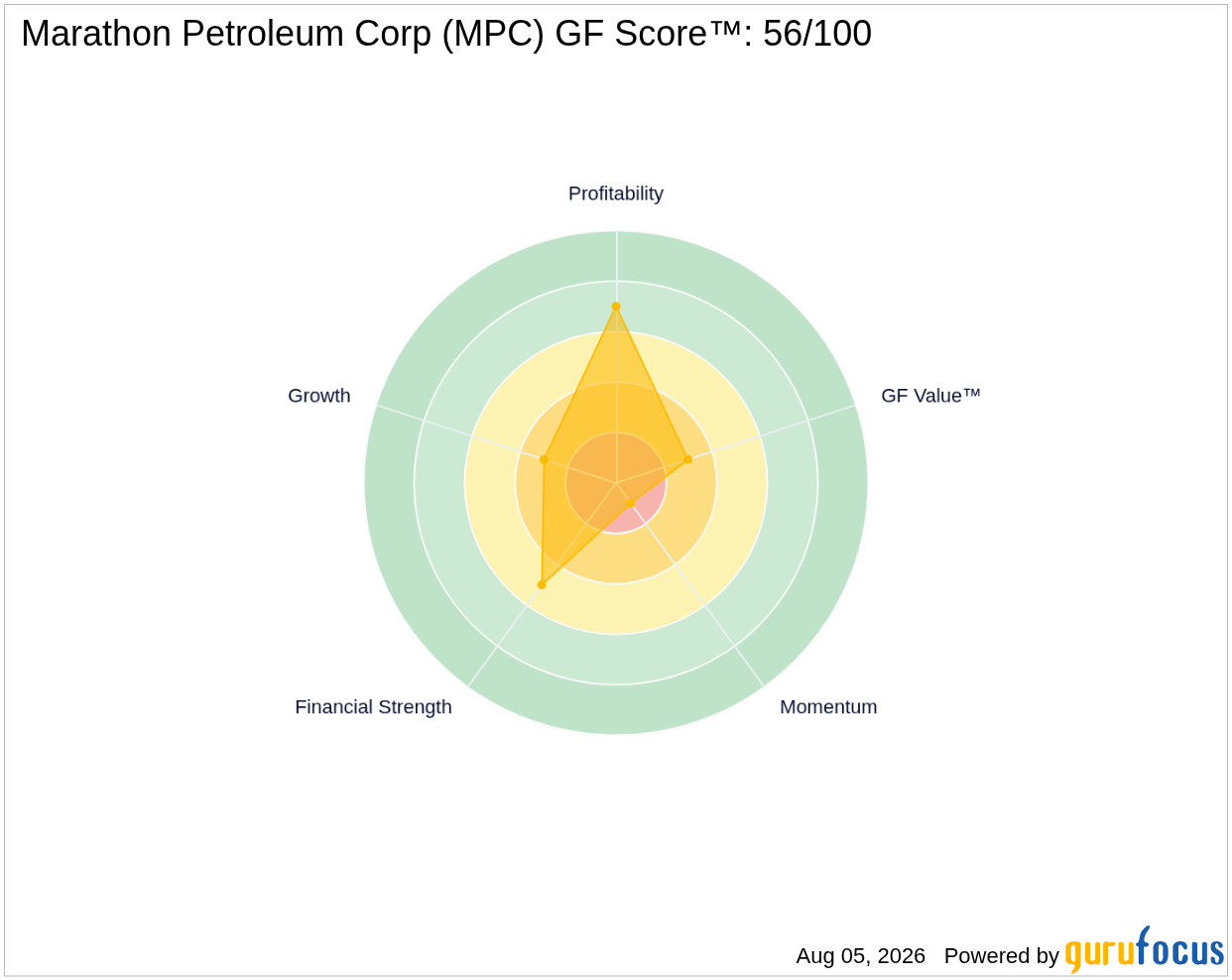This screenshot has height=980, width=1232.
Task: Click the 56/100 GF Score value
Action: [x=817, y=34]
